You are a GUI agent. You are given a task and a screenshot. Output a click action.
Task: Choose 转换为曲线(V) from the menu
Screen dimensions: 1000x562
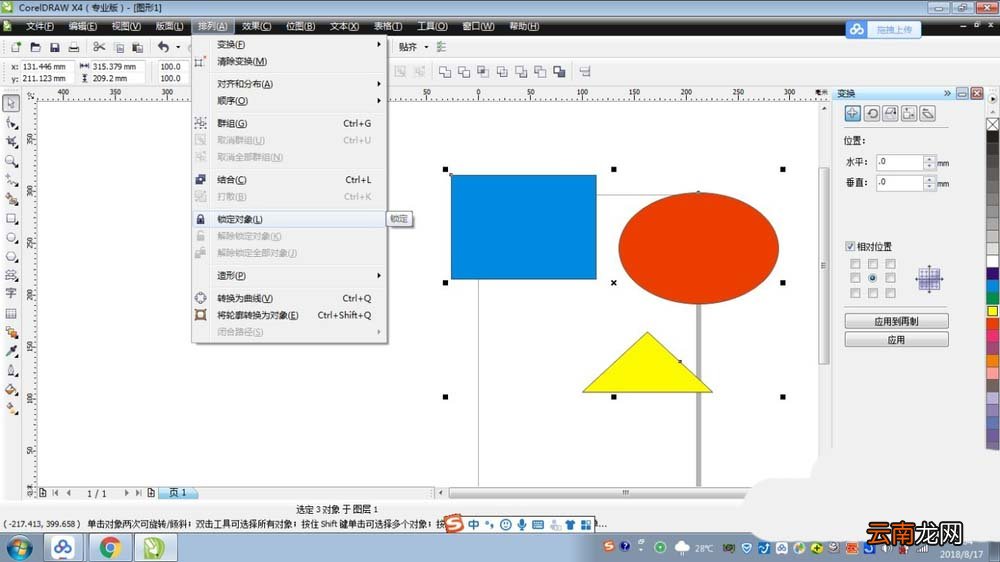(x=289, y=299)
